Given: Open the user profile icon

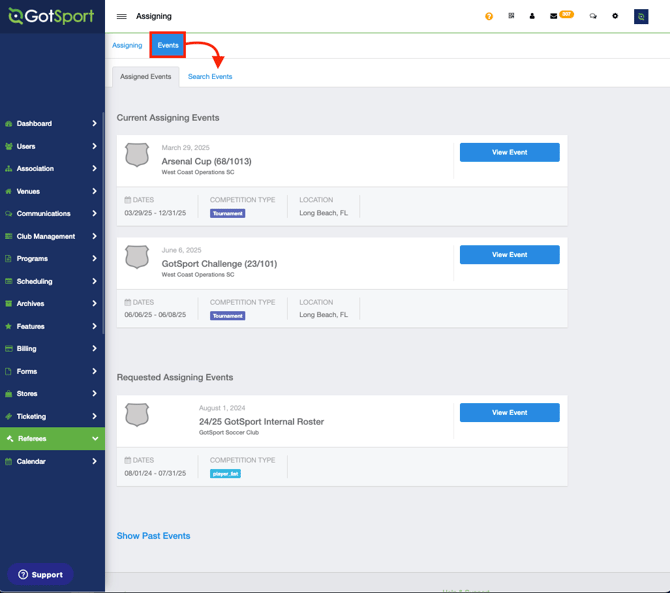Looking at the screenshot, I should coord(532,16).
